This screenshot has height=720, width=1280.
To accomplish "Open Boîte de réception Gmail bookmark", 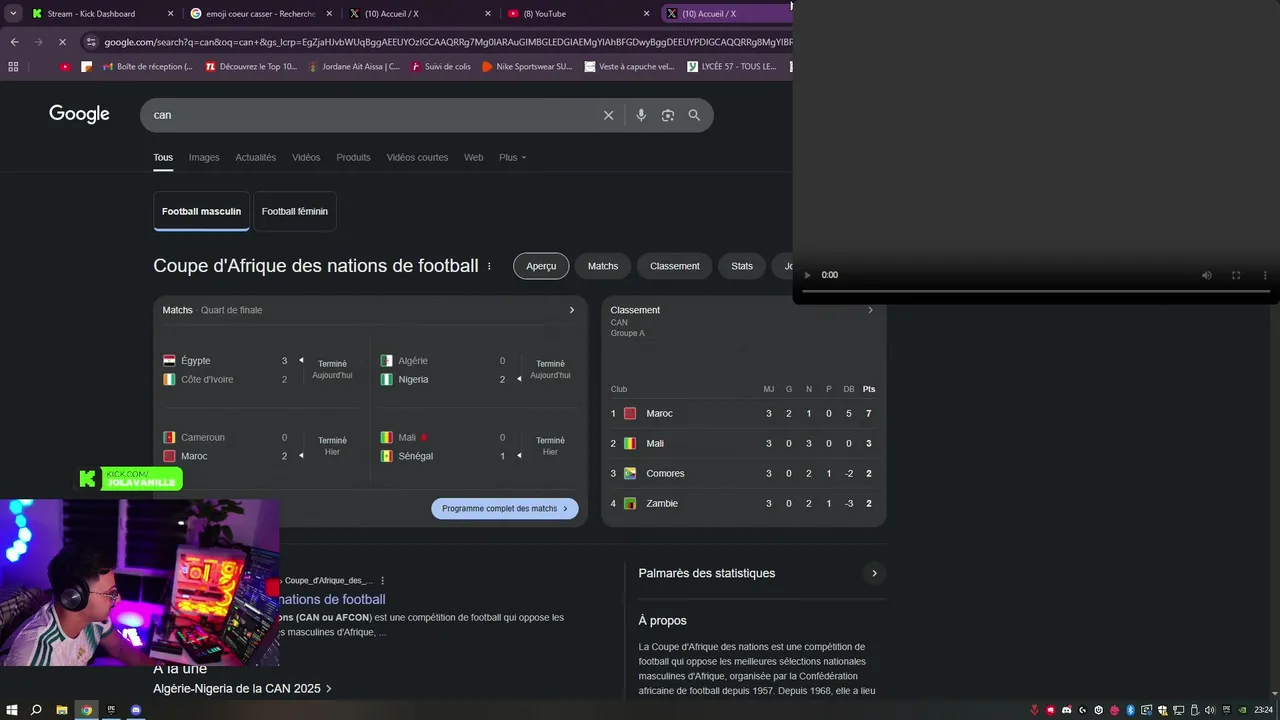I will click(146, 67).
